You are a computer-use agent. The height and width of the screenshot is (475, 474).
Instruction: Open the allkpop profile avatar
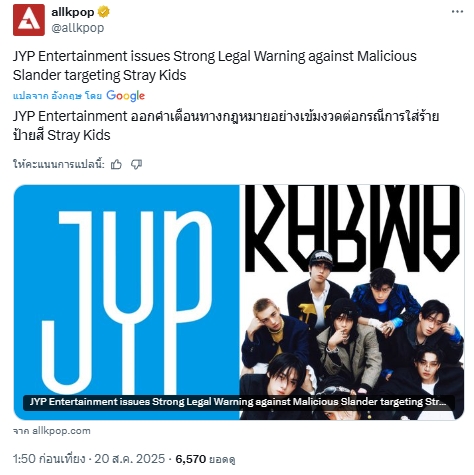(29, 20)
